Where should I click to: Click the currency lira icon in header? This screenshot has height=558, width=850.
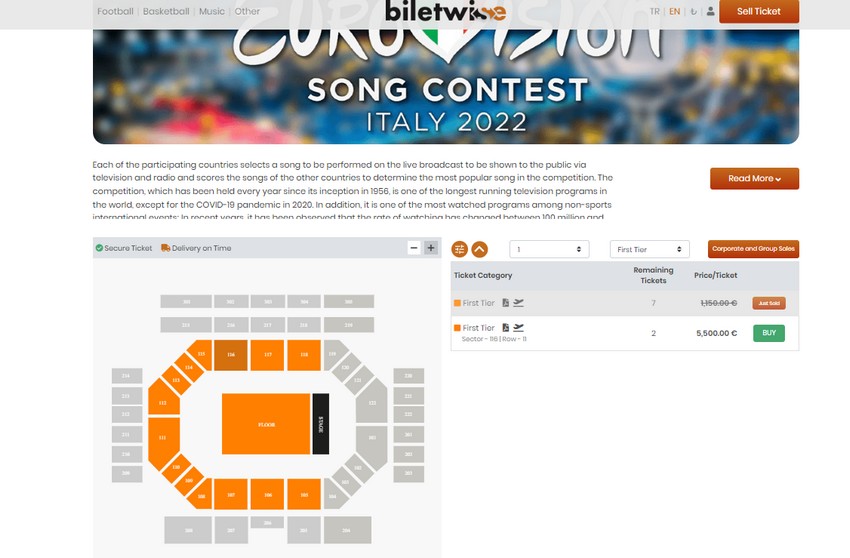pyautogui.click(x=694, y=12)
